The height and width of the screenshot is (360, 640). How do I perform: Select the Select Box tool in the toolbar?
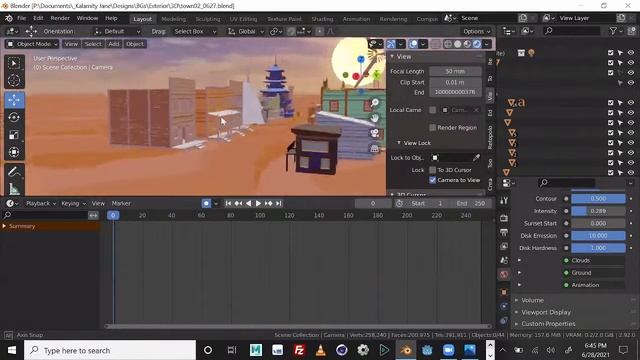[14, 64]
